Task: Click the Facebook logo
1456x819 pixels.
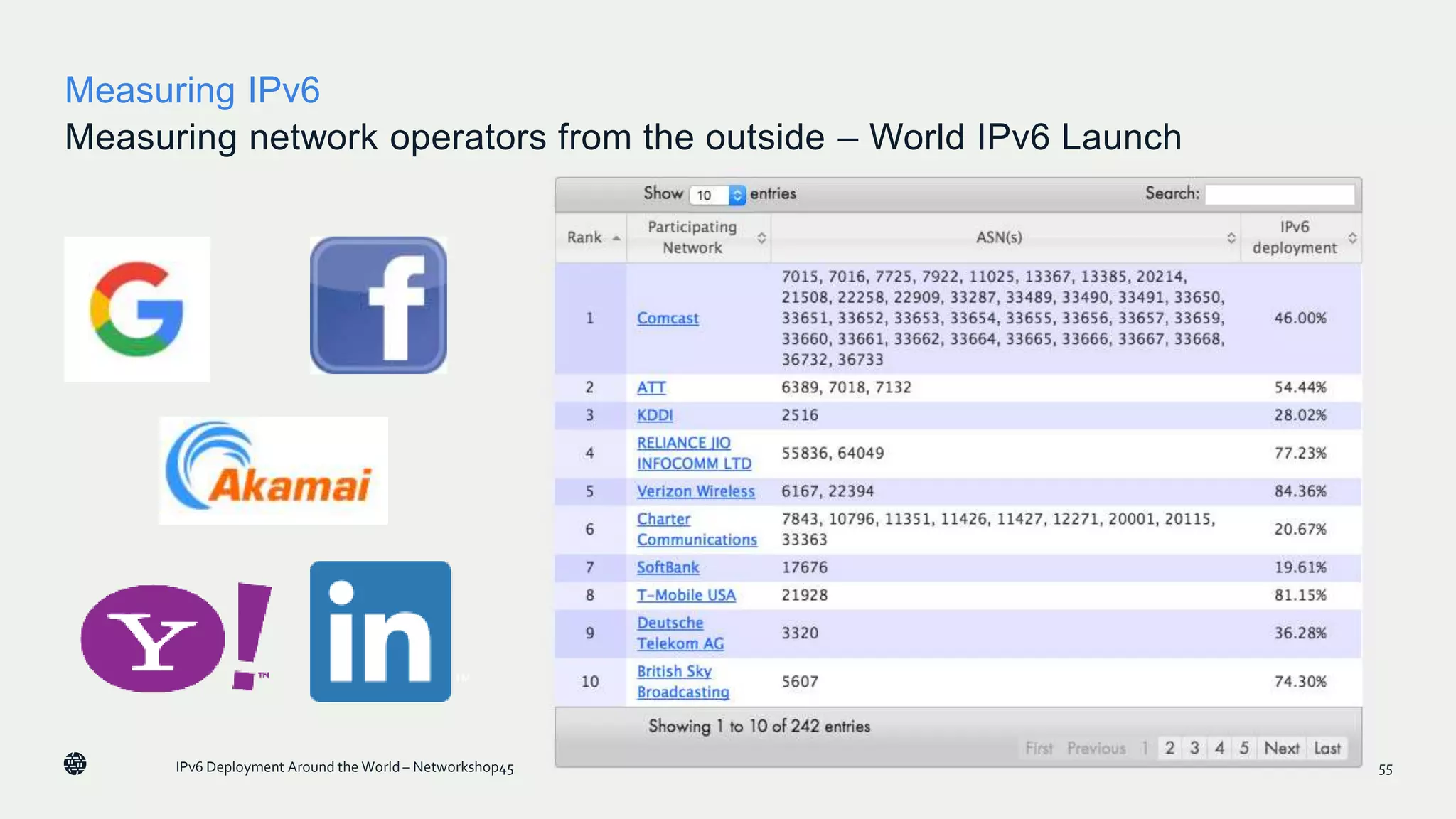Action: (x=378, y=305)
